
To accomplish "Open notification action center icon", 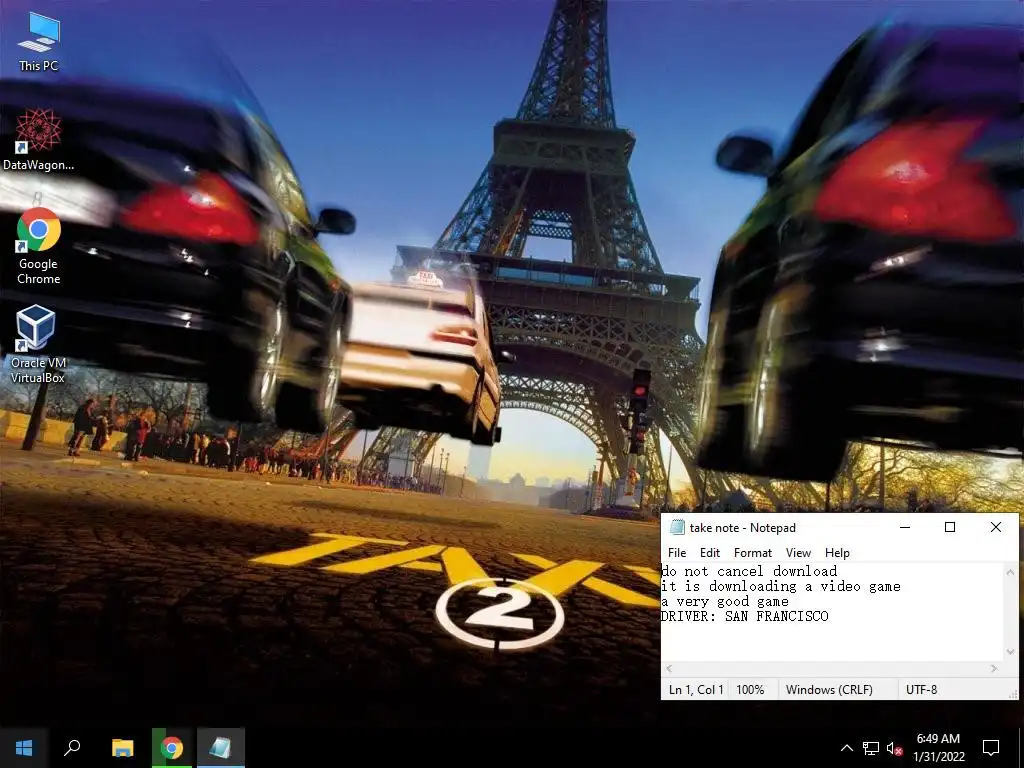I will click(x=991, y=748).
